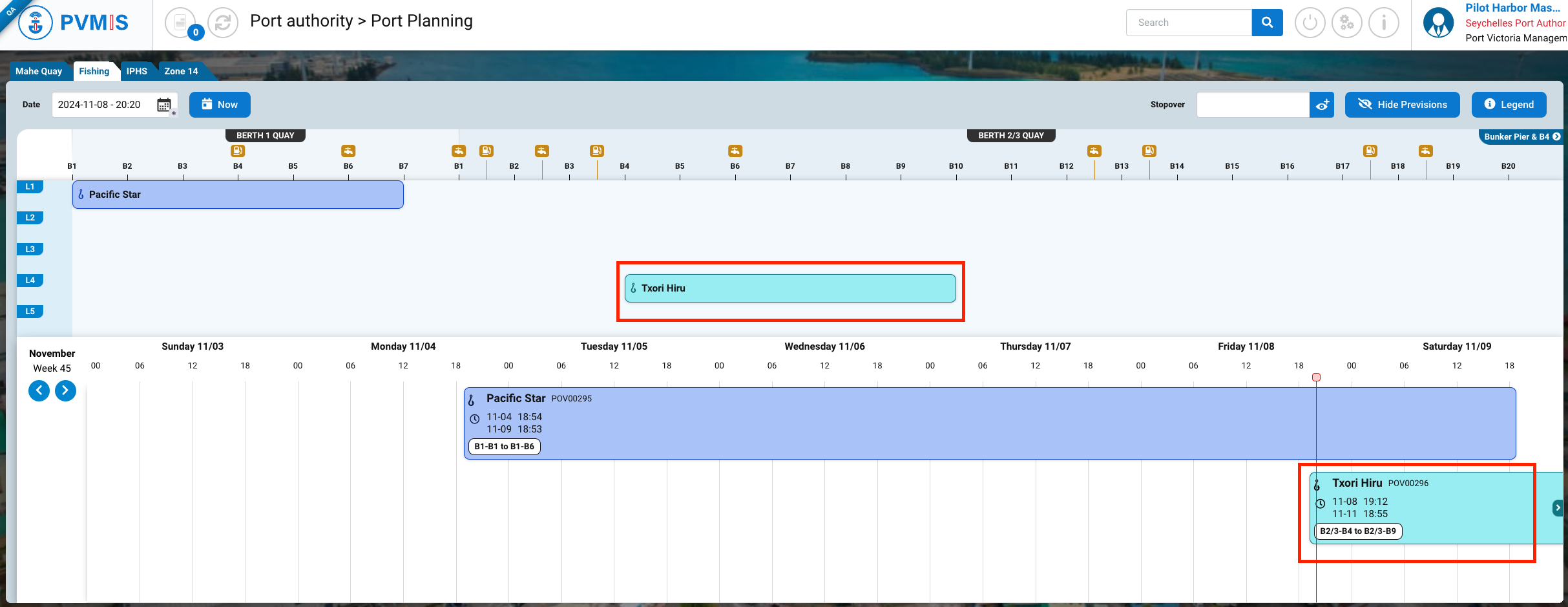Click the search magnifier button

pyautogui.click(x=1267, y=23)
